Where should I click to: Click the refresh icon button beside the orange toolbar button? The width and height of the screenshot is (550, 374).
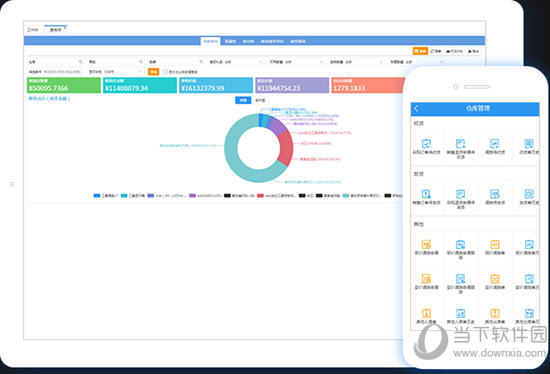pyautogui.click(x=436, y=51)
